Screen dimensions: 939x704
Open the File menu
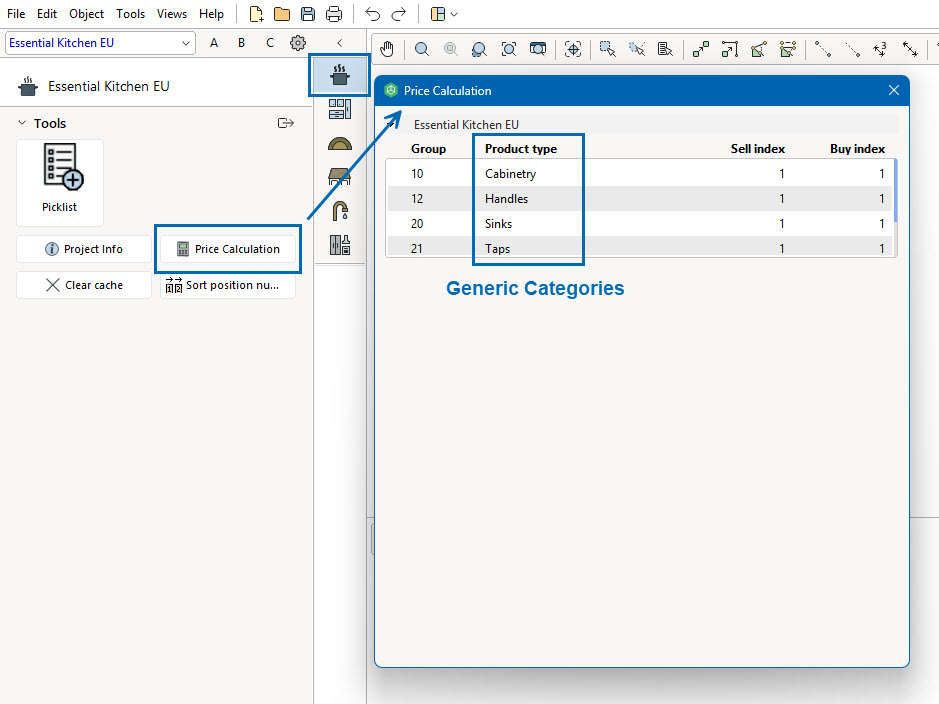click(x=16, y=14)
